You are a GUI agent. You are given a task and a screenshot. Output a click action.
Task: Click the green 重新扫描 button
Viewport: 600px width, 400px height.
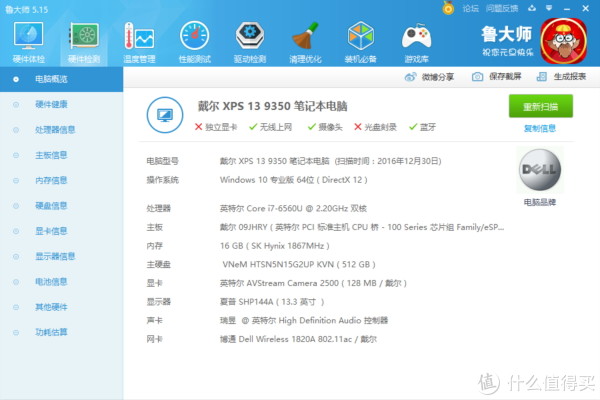point(541,106)
